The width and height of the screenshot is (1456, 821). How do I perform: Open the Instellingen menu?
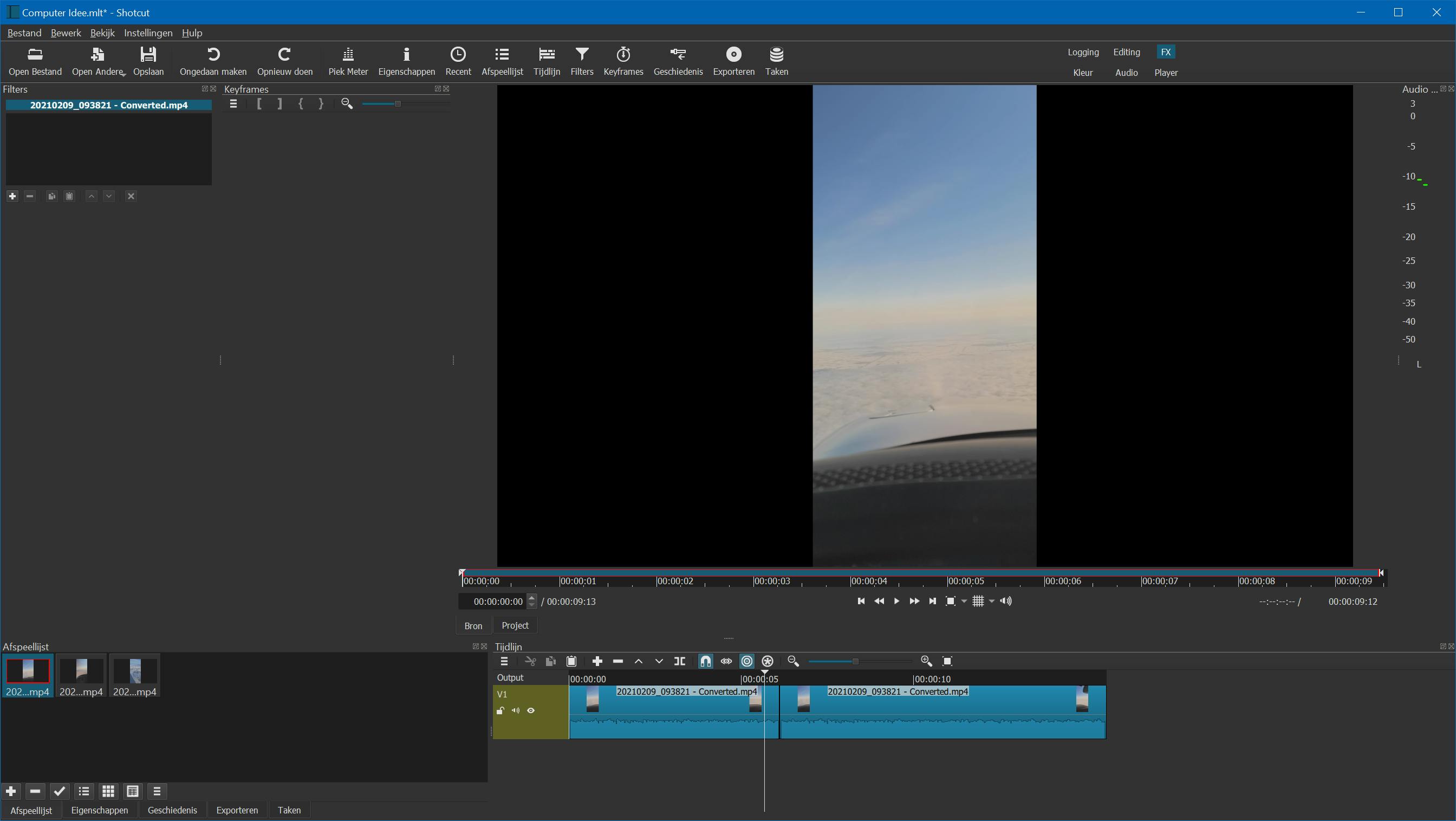click(148, 33)
